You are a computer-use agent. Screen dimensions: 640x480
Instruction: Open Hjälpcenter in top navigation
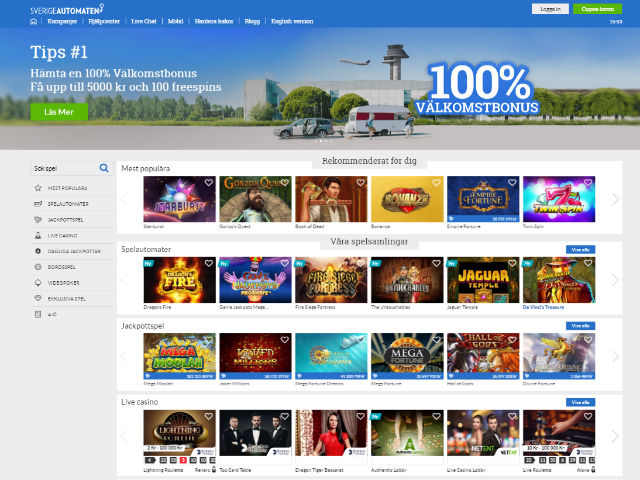point(104,21)
